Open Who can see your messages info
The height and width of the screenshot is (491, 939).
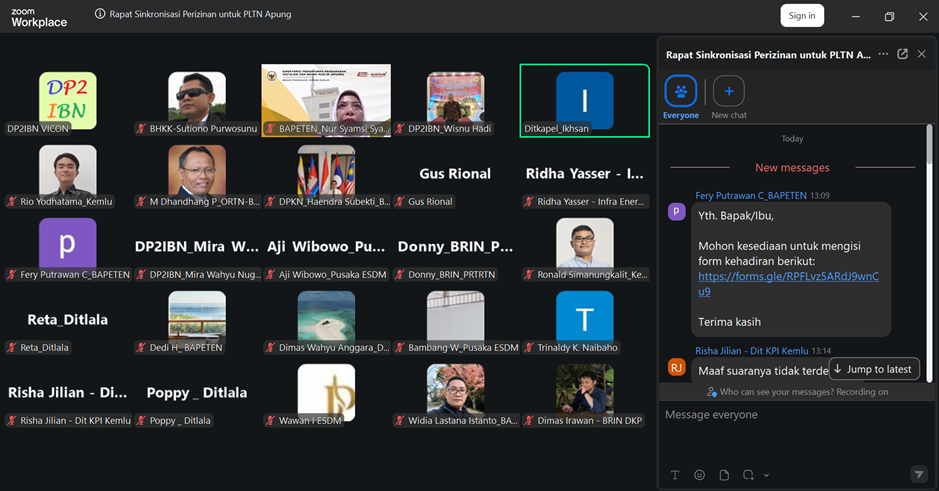(797, 392)
